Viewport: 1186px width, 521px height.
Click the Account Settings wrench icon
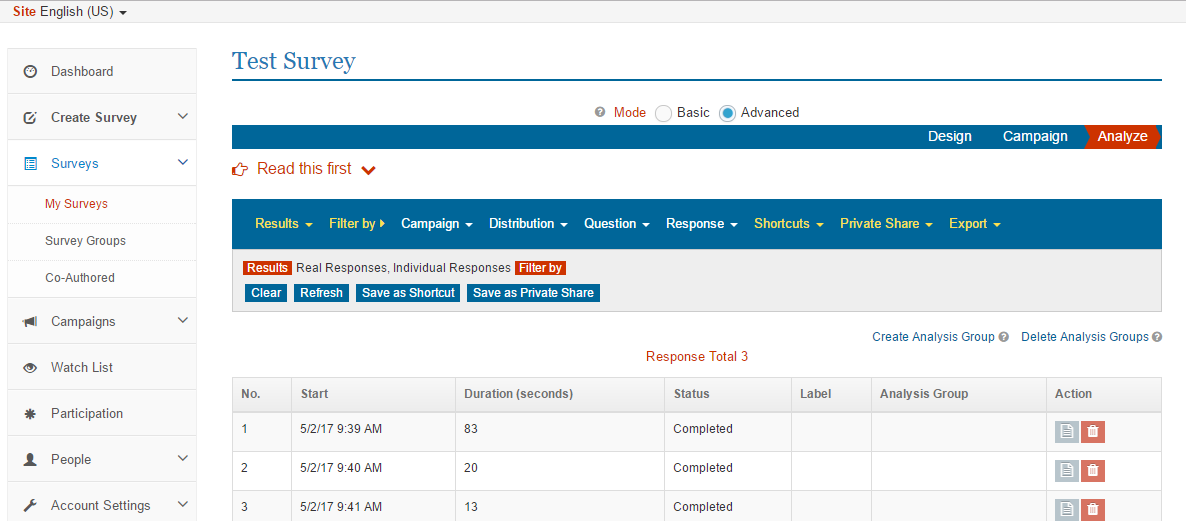coord(30,506)
